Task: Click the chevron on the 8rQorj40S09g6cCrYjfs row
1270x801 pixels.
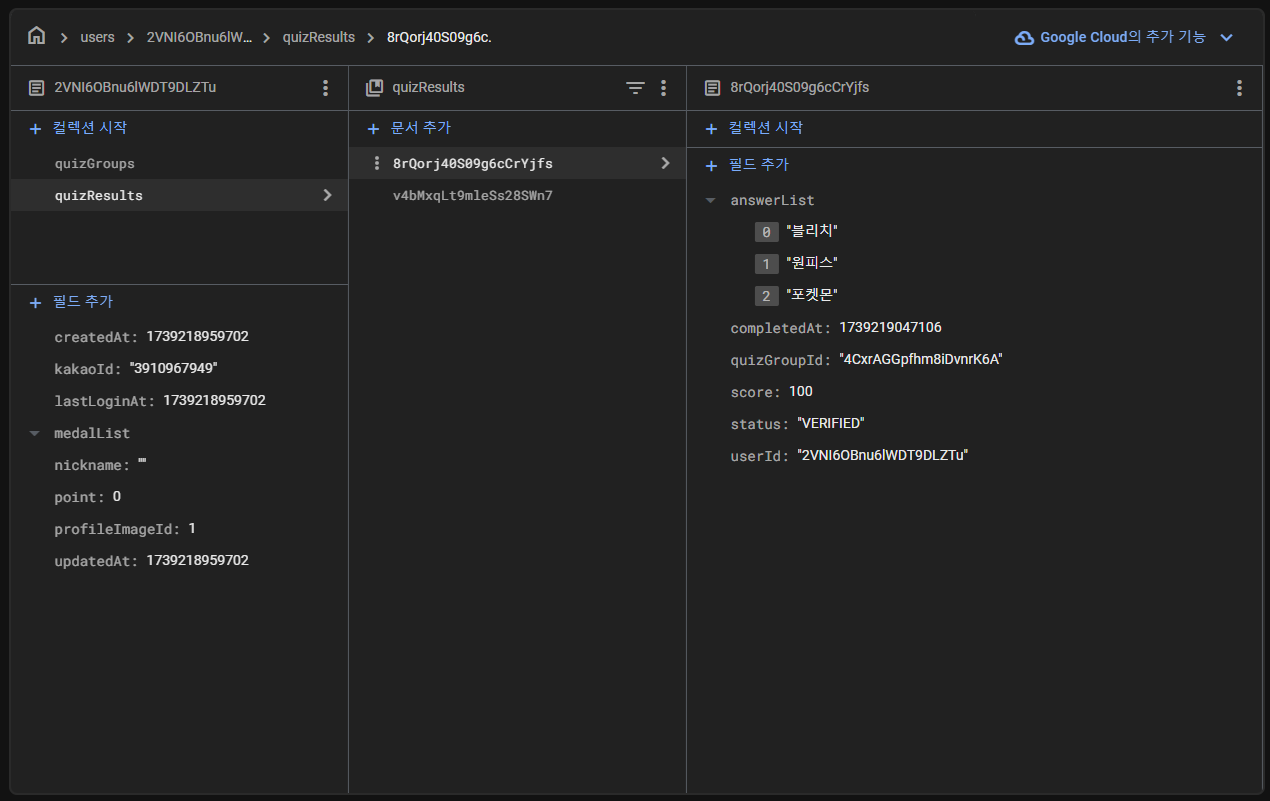Action: click(x=665, y=163)
